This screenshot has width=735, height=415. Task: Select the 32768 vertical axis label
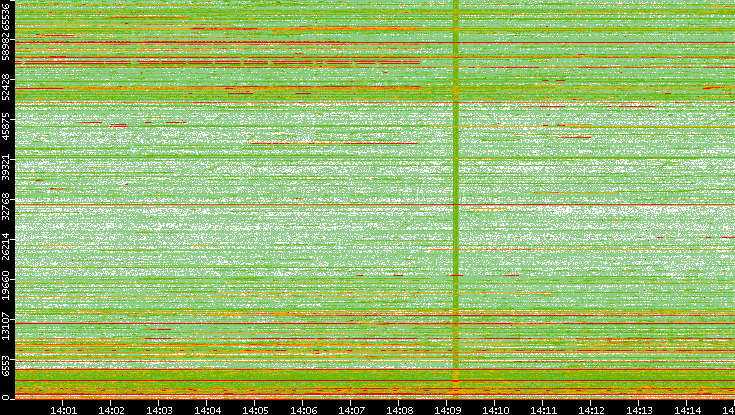tap(5, 206)
